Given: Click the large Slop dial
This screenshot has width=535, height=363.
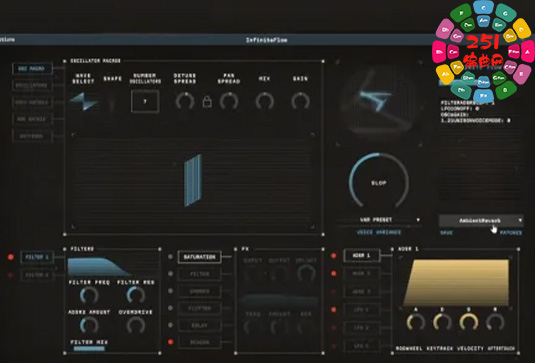Looking at the screenshot, I should 379,182.
